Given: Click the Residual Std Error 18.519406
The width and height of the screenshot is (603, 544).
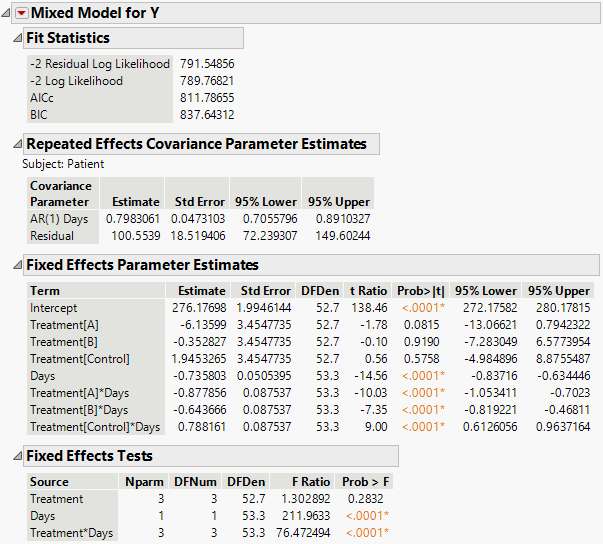Looking at the screenshot, I should click(198, 236).
